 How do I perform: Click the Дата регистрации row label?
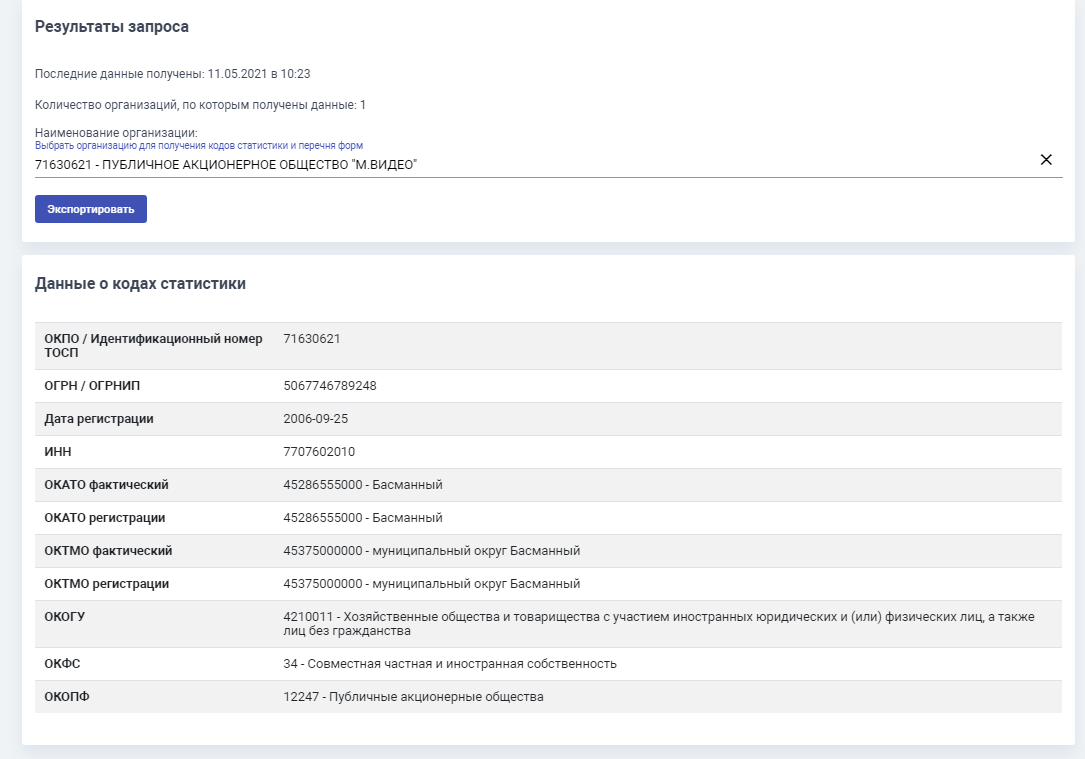99,419
